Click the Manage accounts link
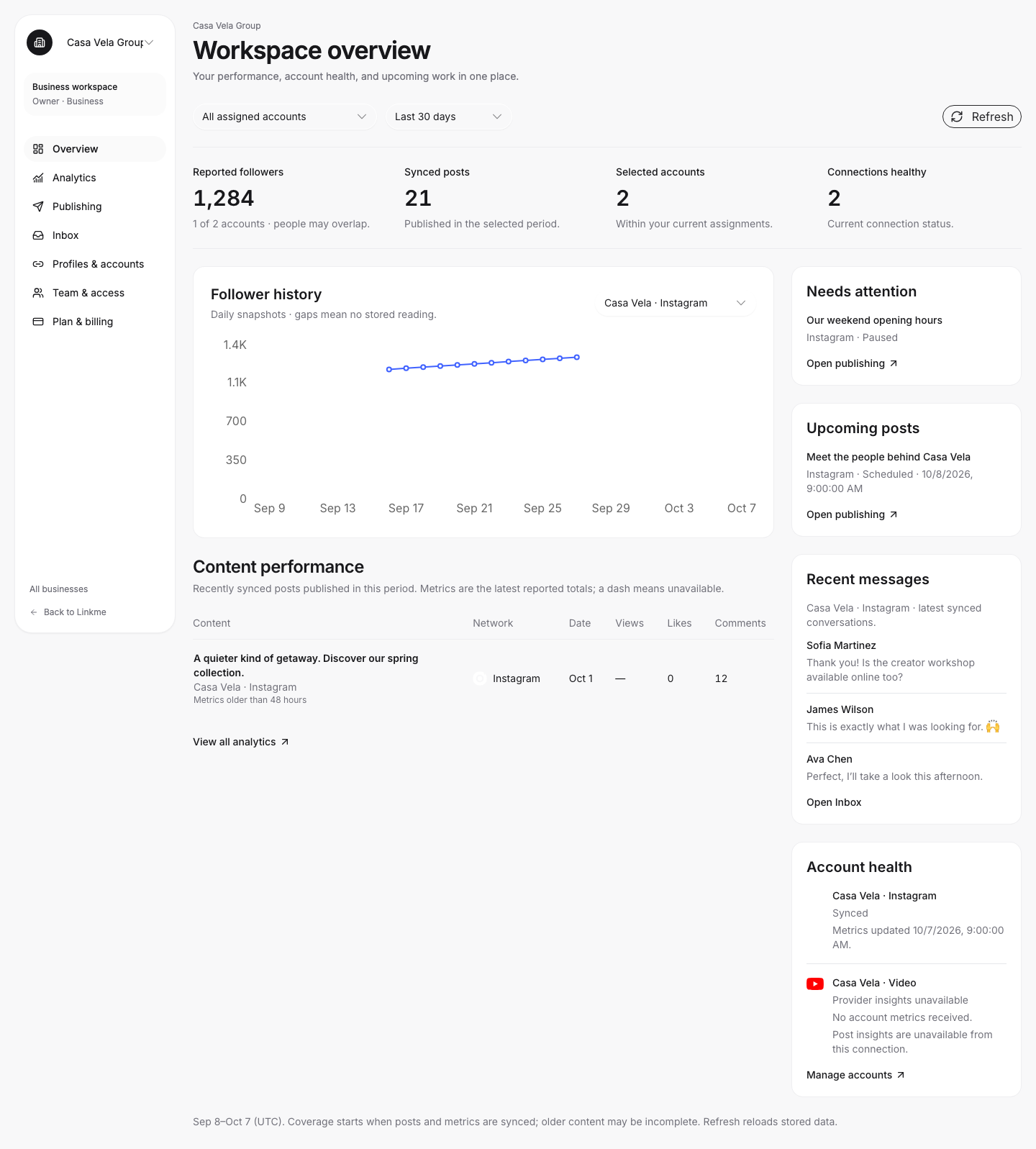The height and width of the screenshot is (1149, 1036). click(x=855, y=1075)
